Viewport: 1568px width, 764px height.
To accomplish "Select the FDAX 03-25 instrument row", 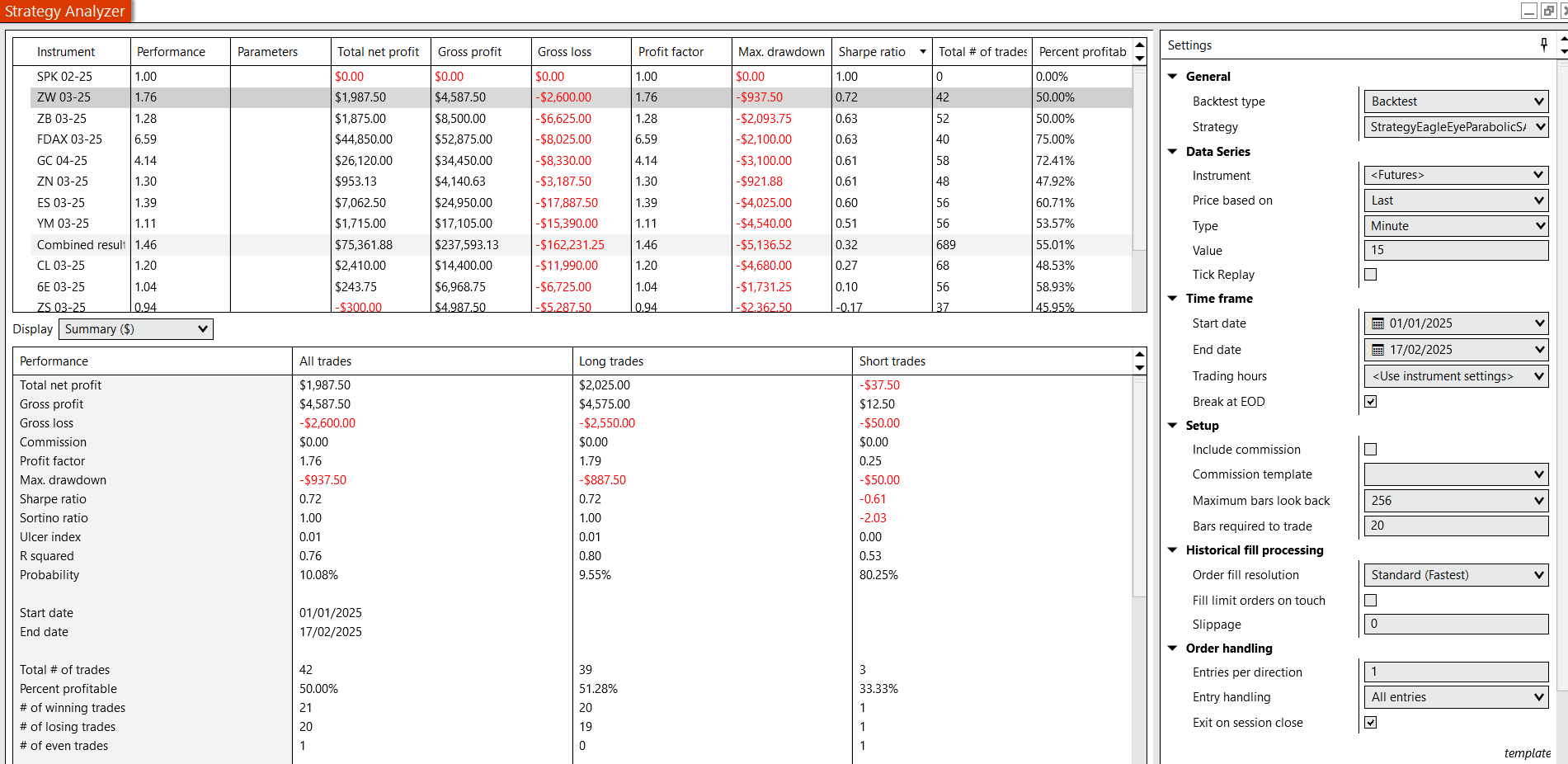I will click(69, 139).
